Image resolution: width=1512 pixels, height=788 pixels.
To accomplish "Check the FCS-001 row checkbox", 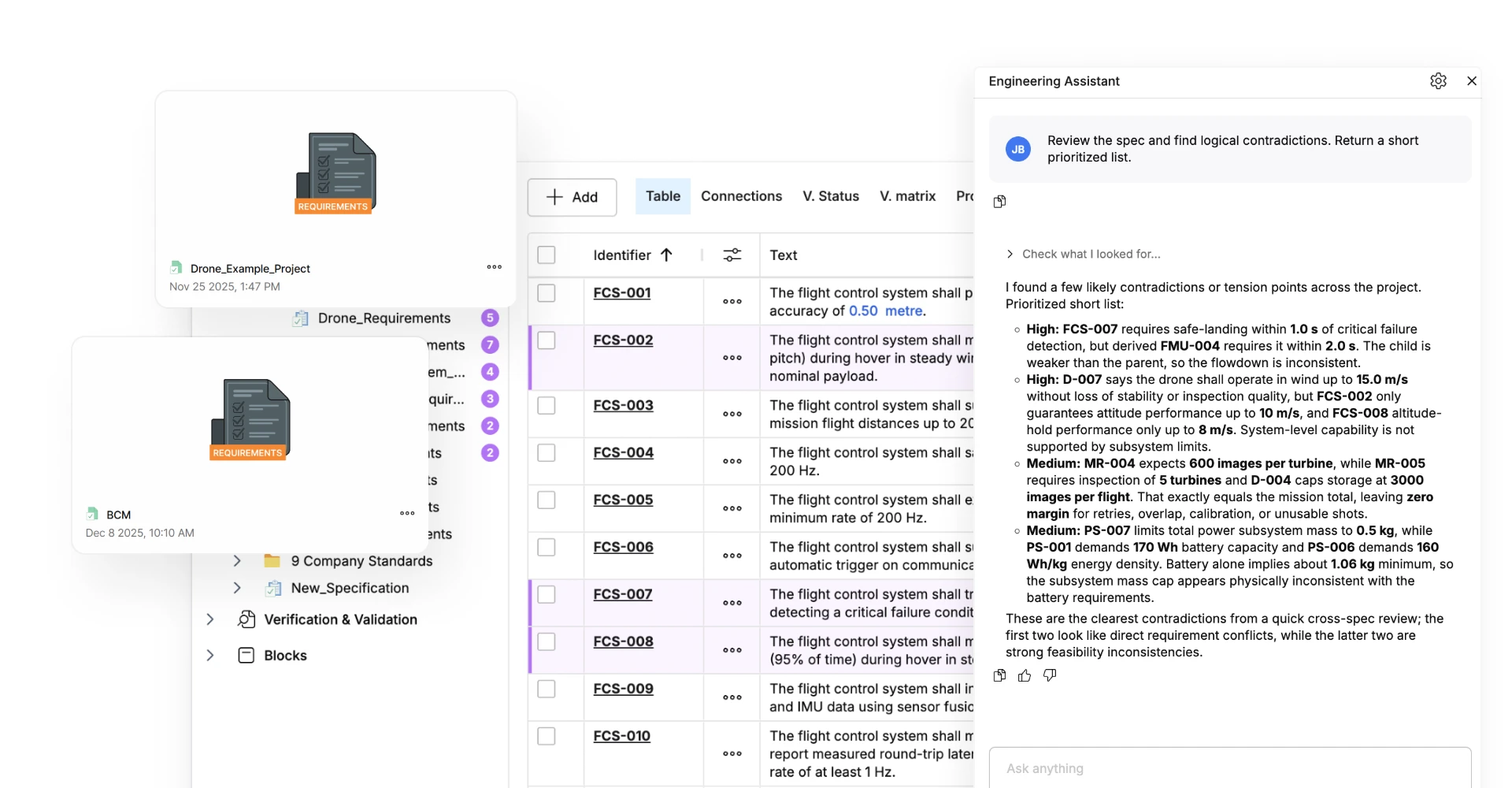I will pyautogui.click(x=547, y=293).
